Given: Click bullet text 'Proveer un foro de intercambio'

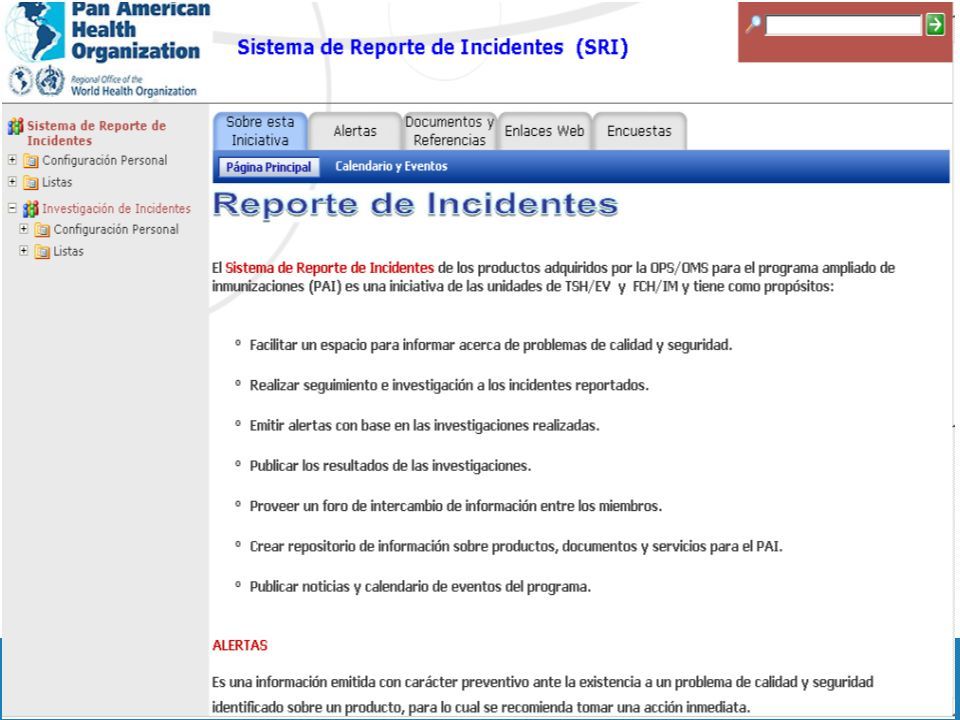Looking at the screenshot, I should pos(456,506).
